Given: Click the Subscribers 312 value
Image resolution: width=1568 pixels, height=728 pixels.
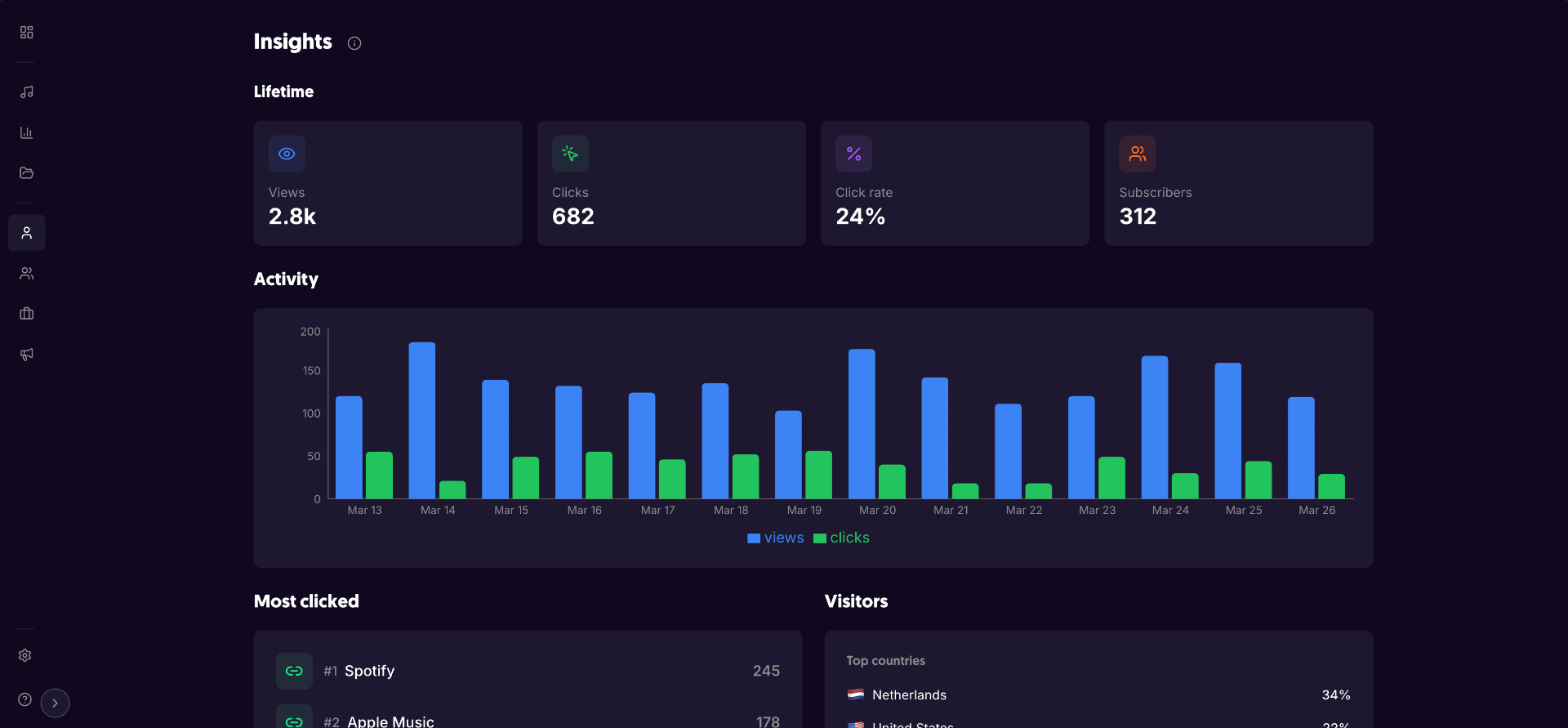Looking at the screenshot, I should [x=1138, y=217].
